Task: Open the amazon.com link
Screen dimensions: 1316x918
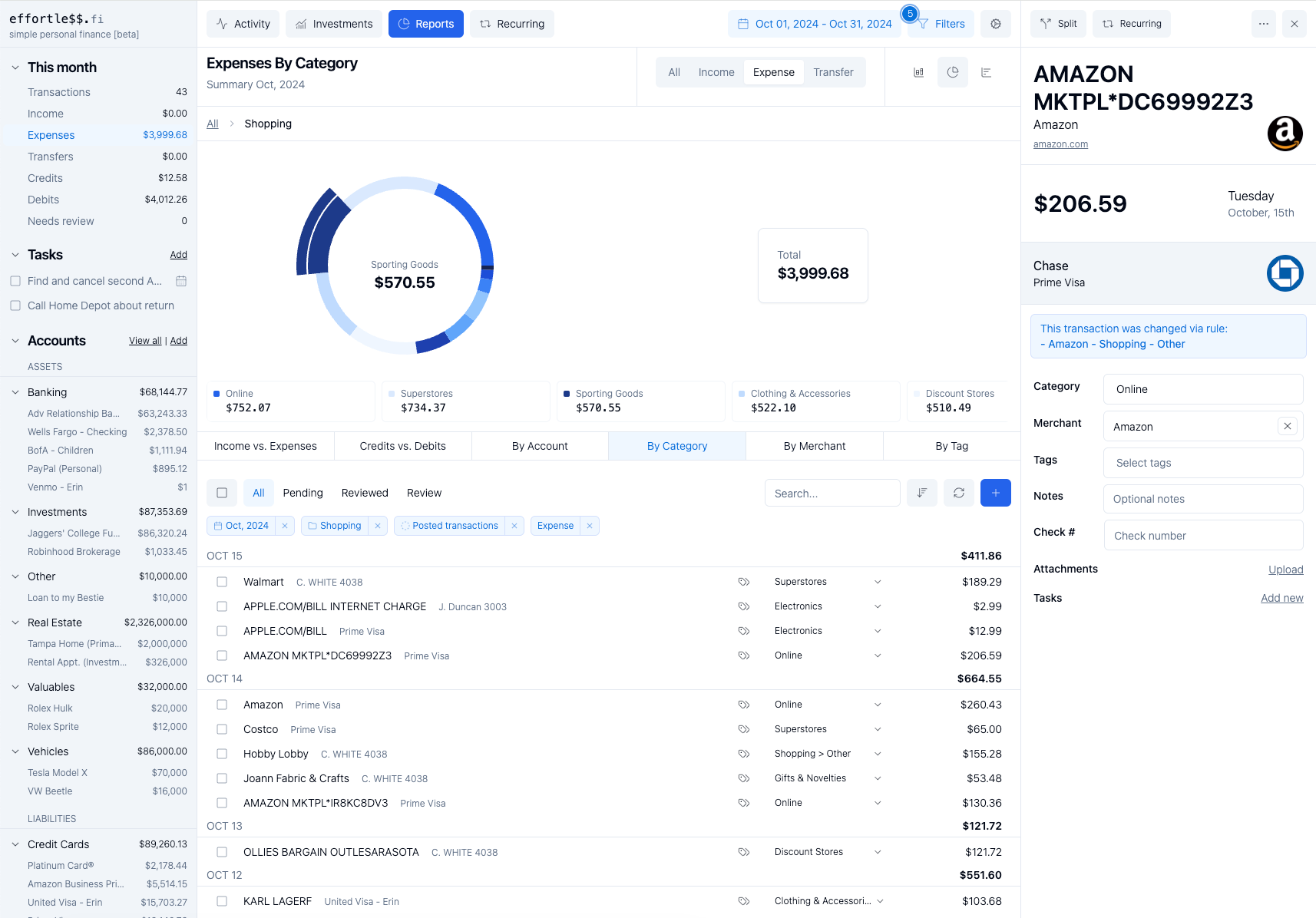Action: [1060, 144]
